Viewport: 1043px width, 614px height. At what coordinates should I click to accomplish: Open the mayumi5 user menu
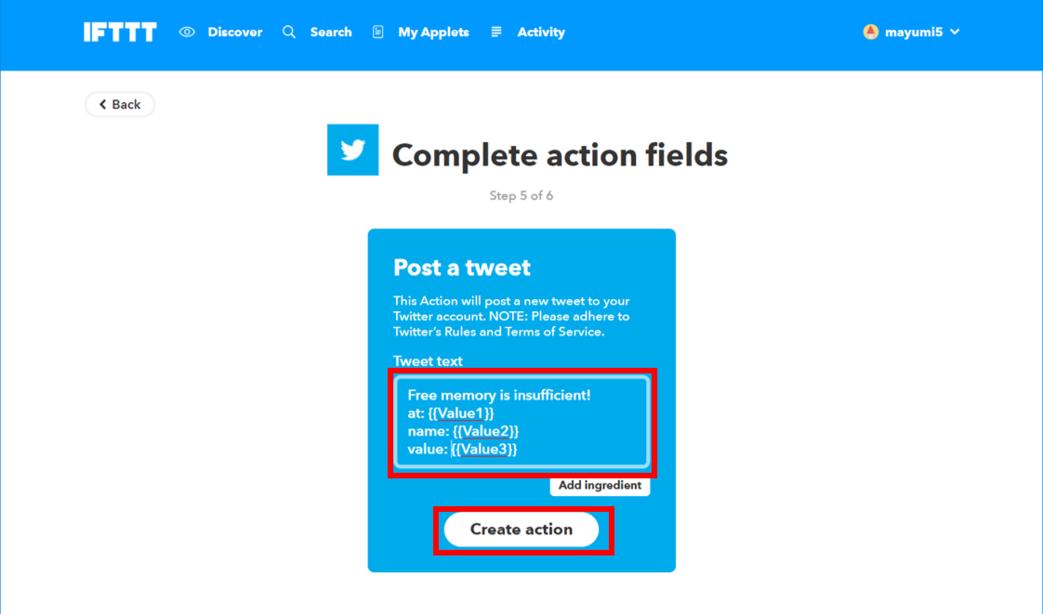[911, 32]
